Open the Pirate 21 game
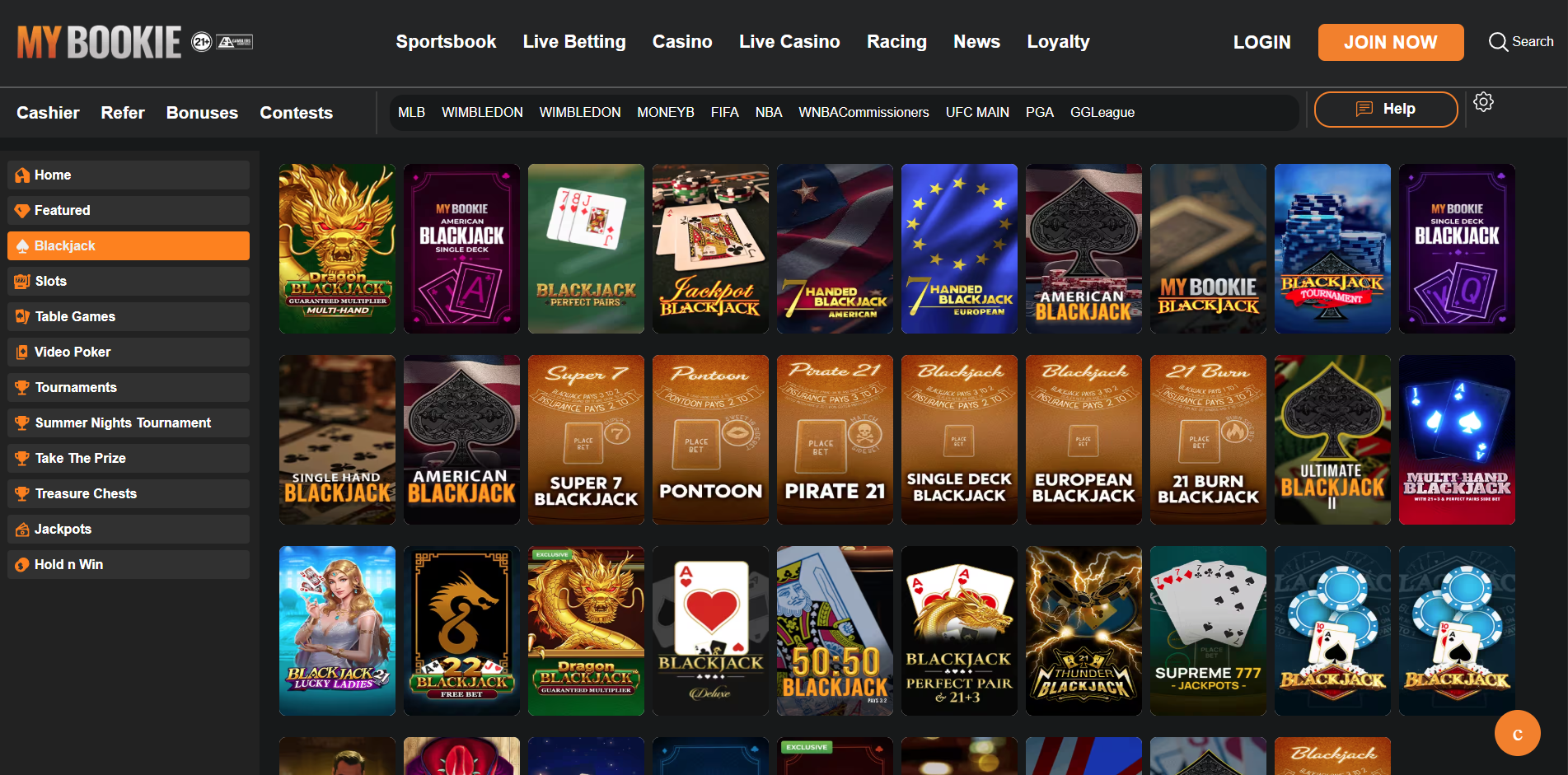 [x=835, y=440]
